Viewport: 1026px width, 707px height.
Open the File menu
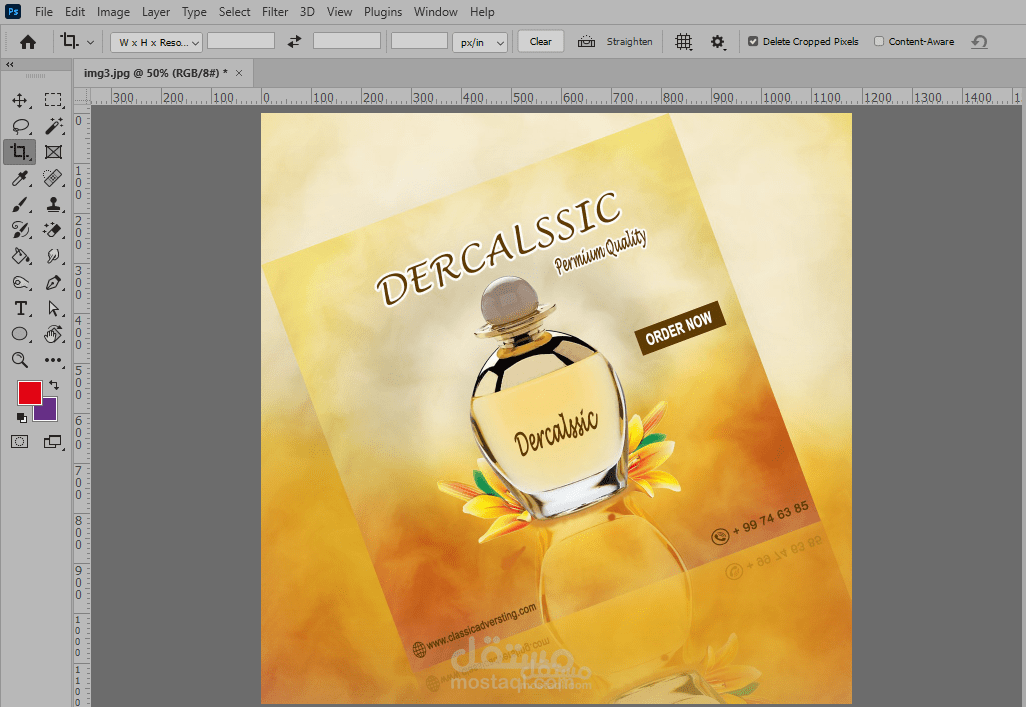(x=44, y=12)
